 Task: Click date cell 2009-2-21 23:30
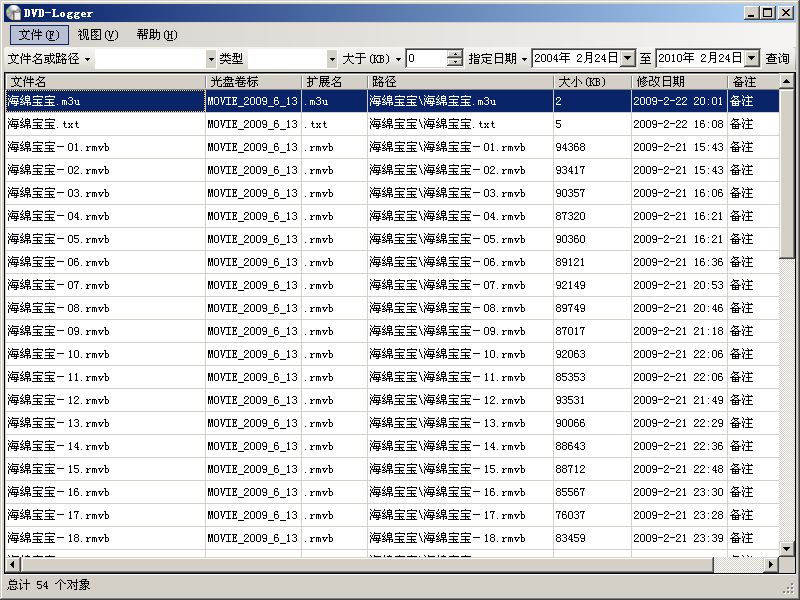tap(680, 492)
